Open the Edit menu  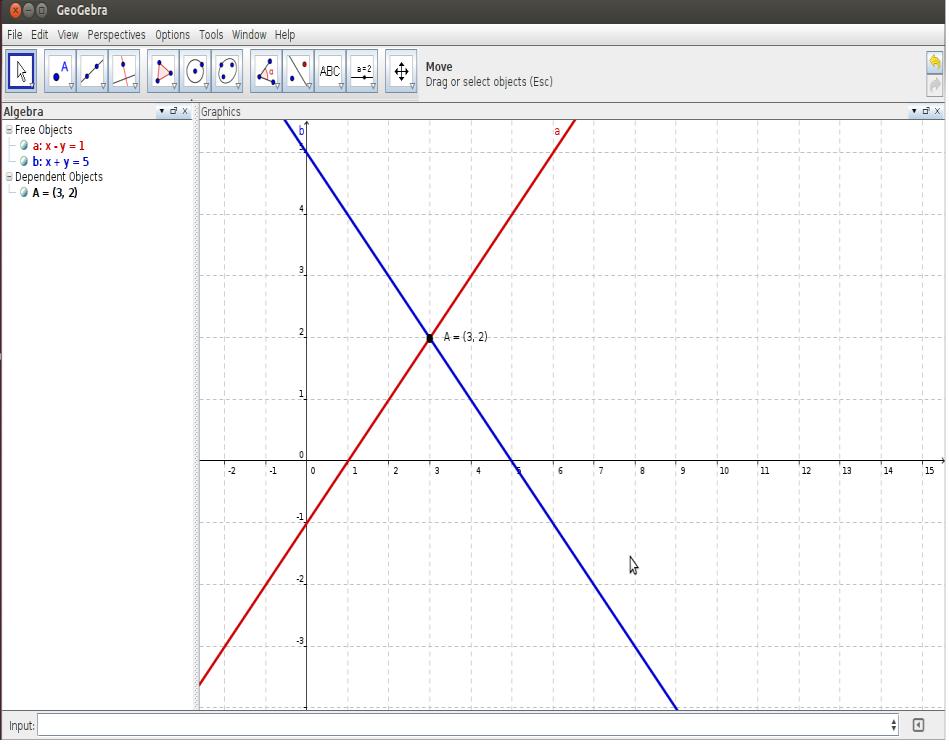point(40,35)
